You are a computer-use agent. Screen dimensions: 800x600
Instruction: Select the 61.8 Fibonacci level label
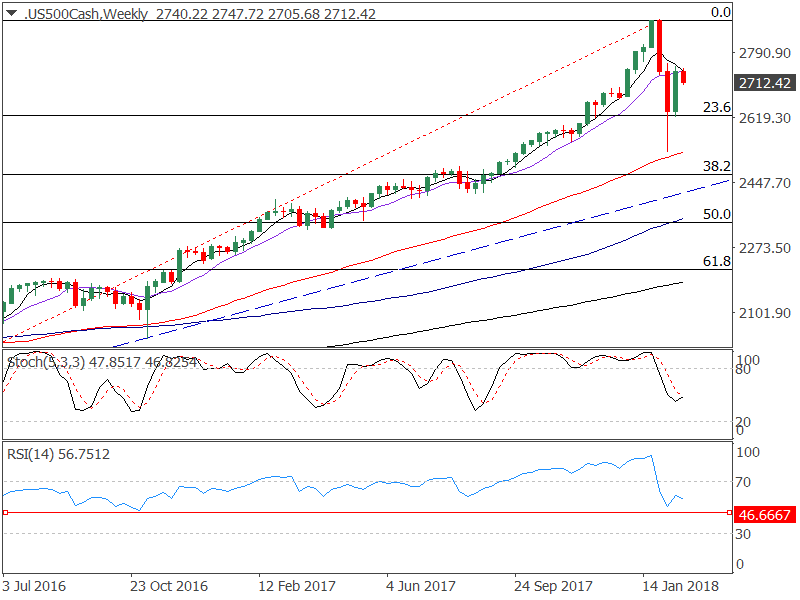(x=717, y=261)
